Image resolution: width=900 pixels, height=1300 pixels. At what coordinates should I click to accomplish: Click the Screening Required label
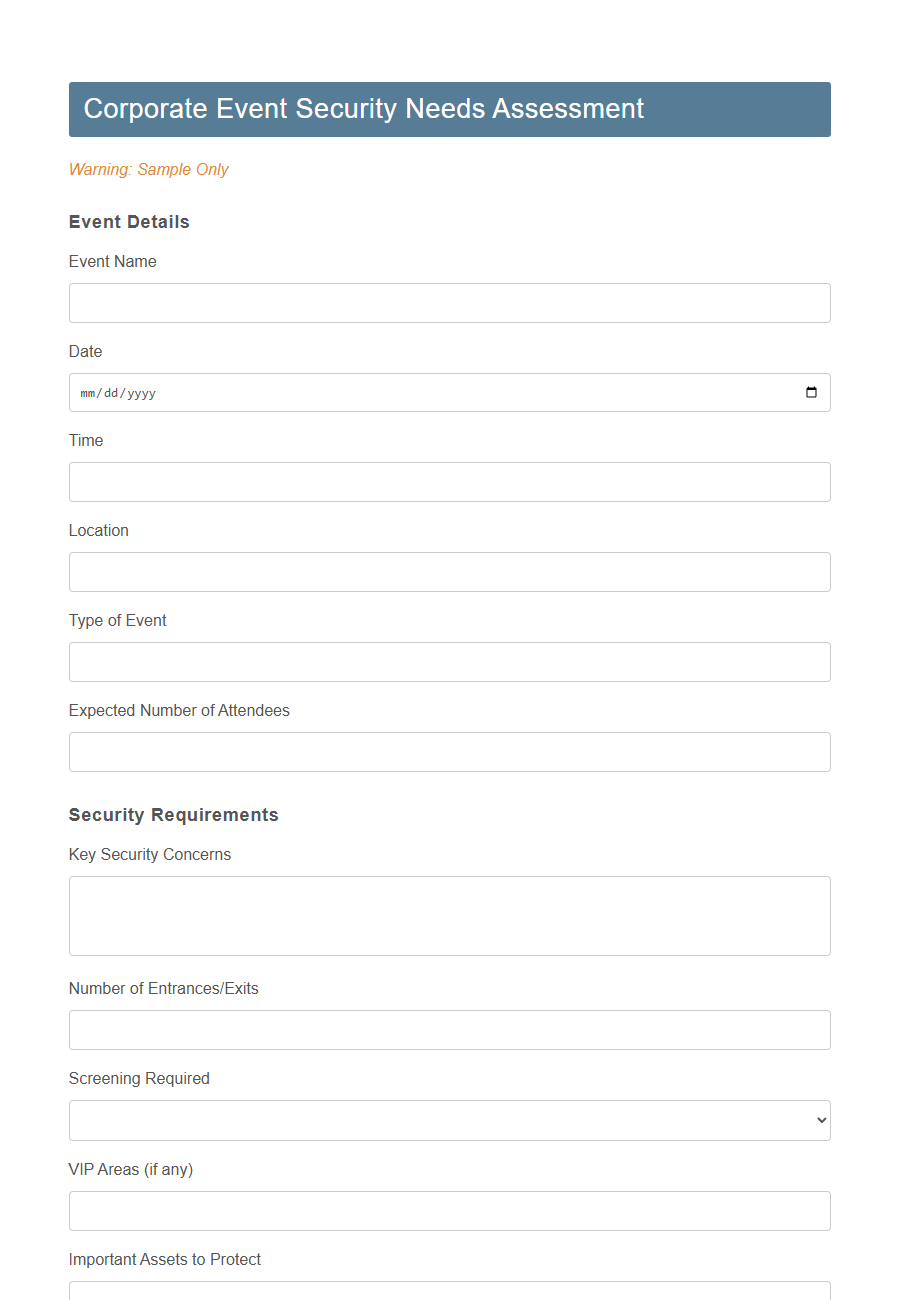pyautogui.click(x=139, y=1078)
